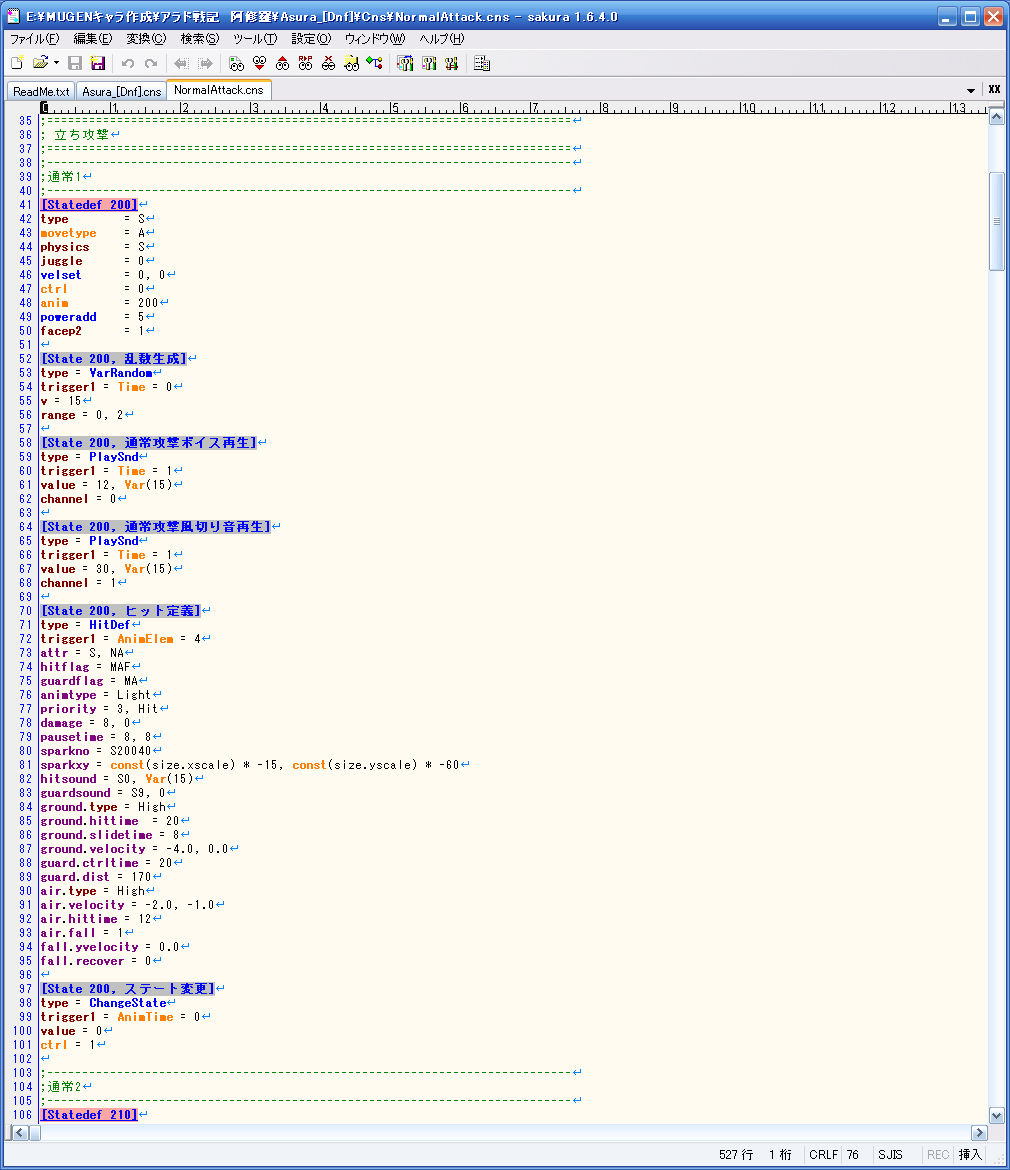The width and height of the screenshot is (1010, 1170).
Task: Jump to previous location in move history
Action: pos(181,63)
